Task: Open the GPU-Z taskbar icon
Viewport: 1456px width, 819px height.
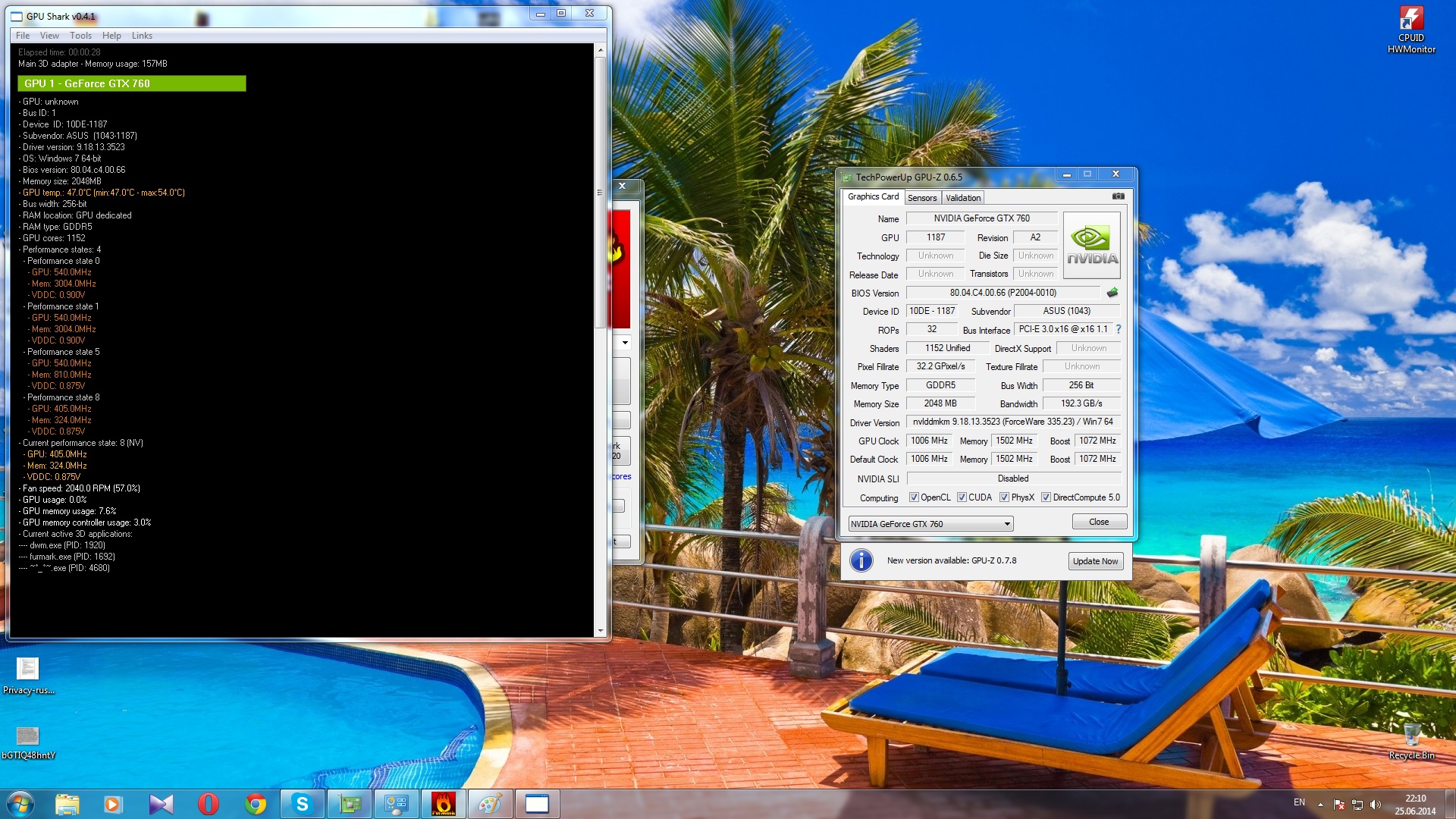Action: 349,804
